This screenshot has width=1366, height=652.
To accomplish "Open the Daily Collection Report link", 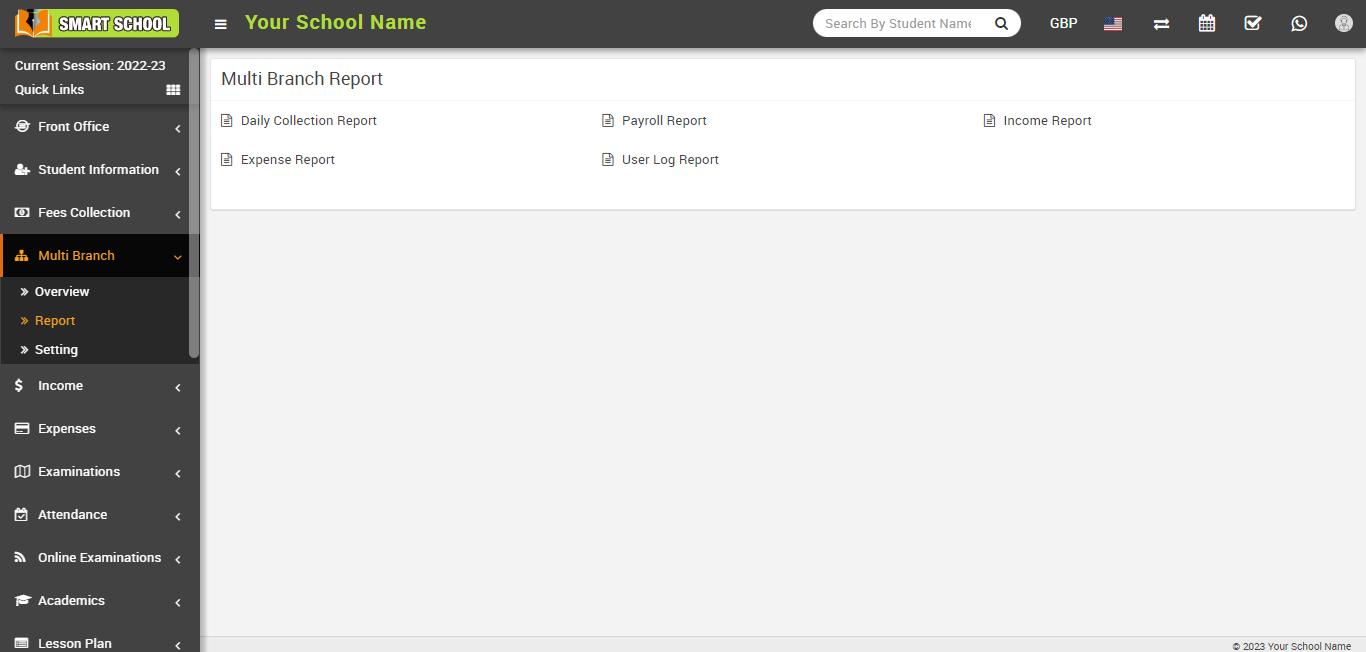I will (x=308, y=121).
